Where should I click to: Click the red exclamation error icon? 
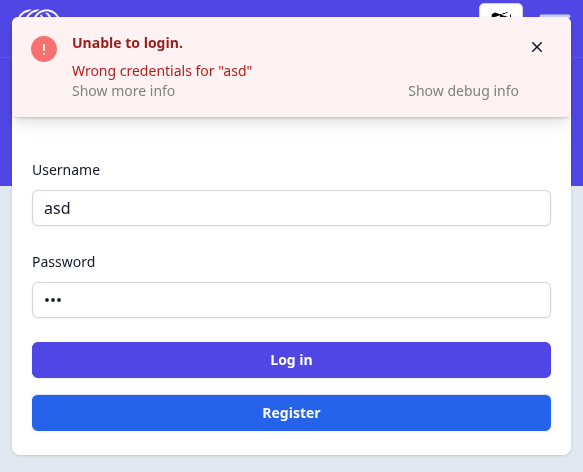[x=44, y=49]
